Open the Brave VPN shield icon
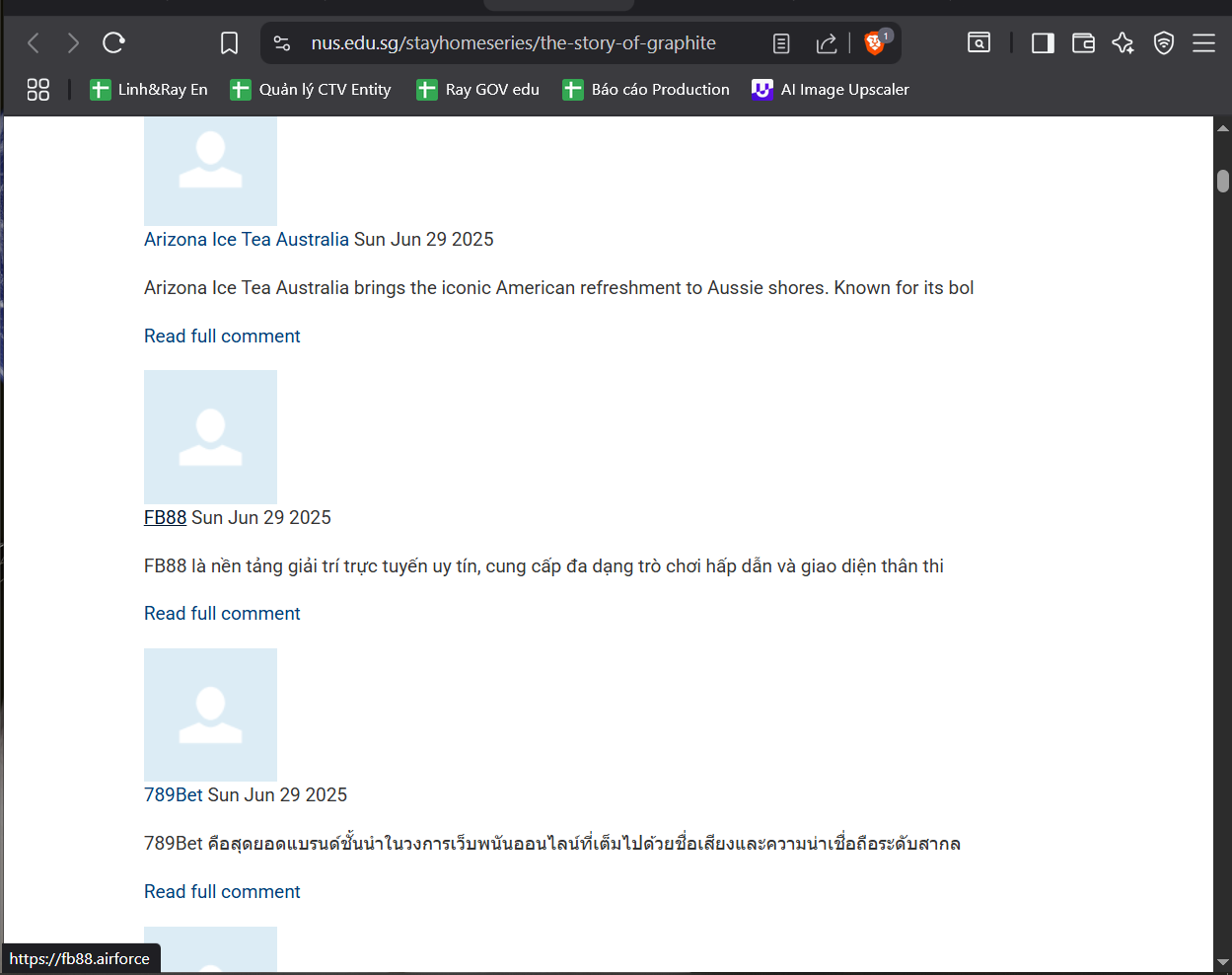Screen dimensions: 1232x975 pyautogui.click(x=1164, y=42)
